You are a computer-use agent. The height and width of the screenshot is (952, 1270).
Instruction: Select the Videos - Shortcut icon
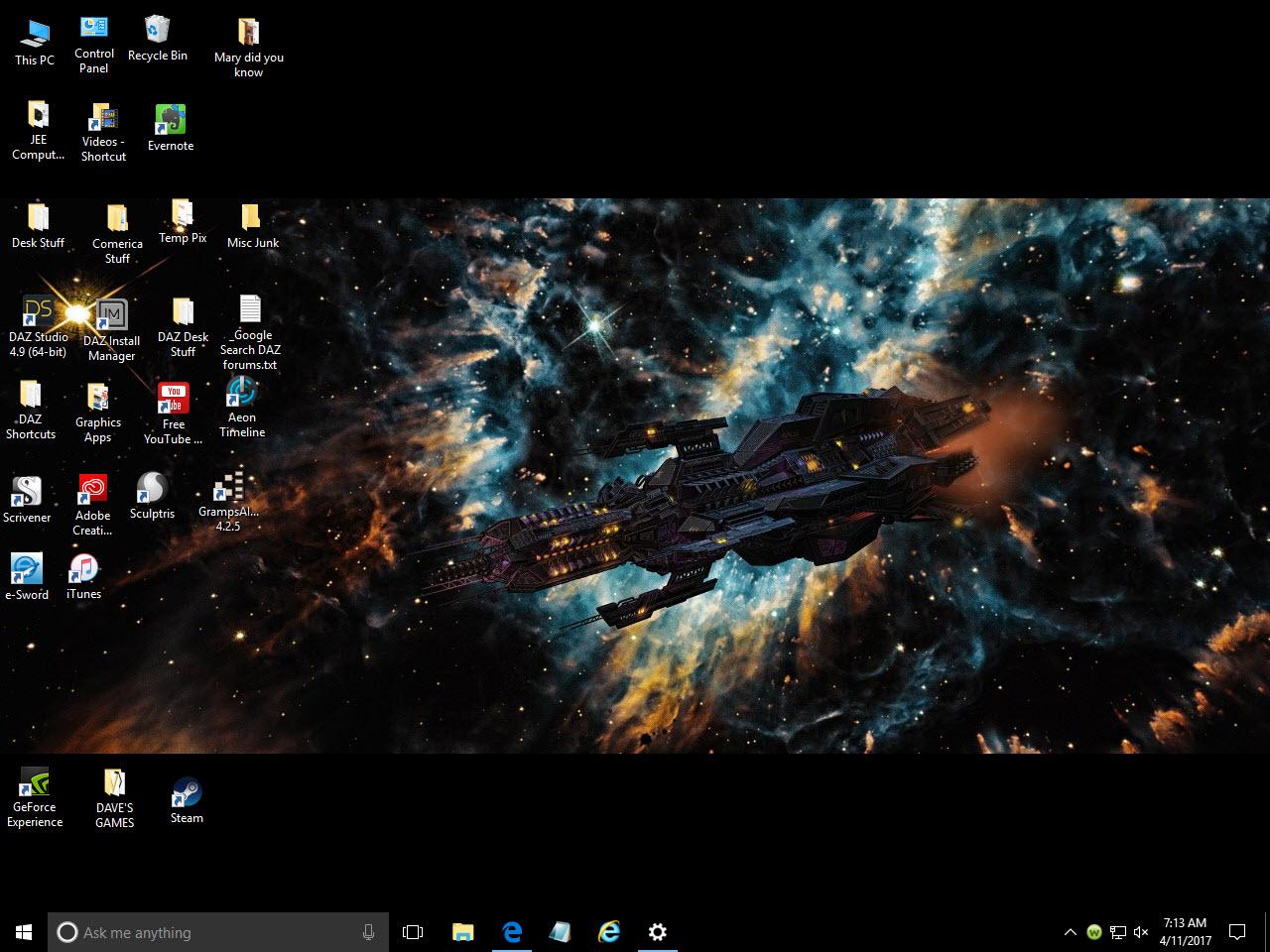[103, 132]
